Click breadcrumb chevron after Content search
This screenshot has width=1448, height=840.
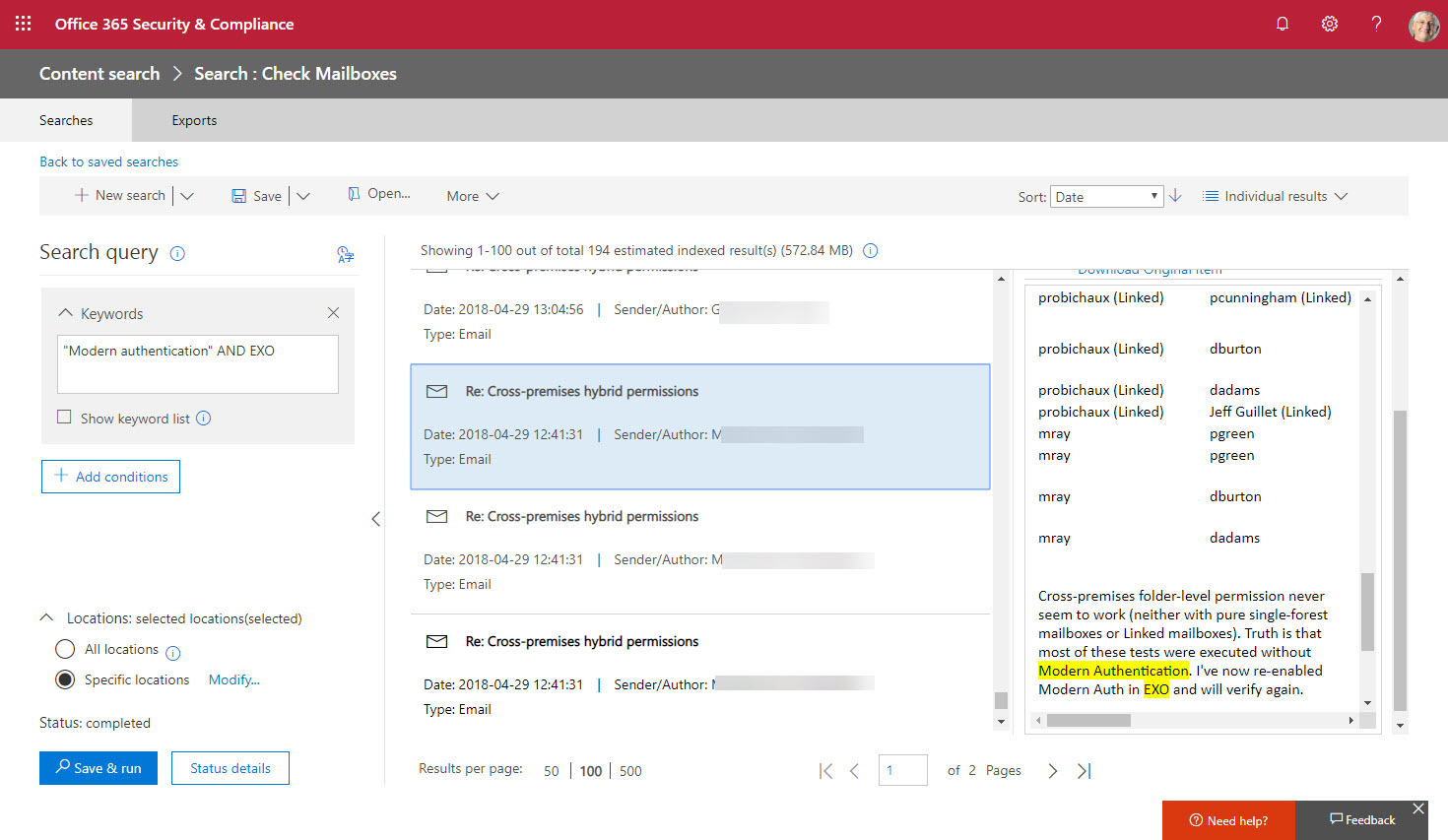[x=177, y=74]
